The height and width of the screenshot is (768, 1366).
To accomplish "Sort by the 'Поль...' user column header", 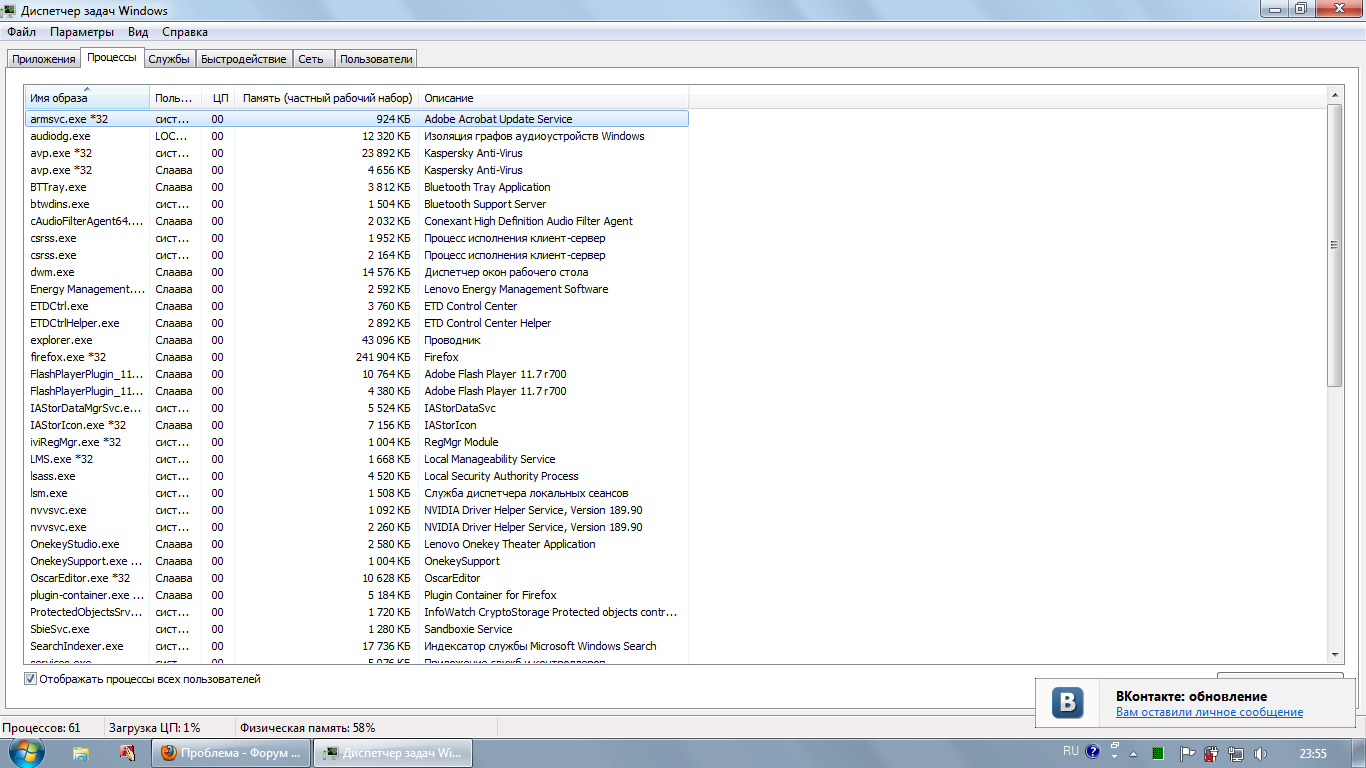I will tap(176, 98).
